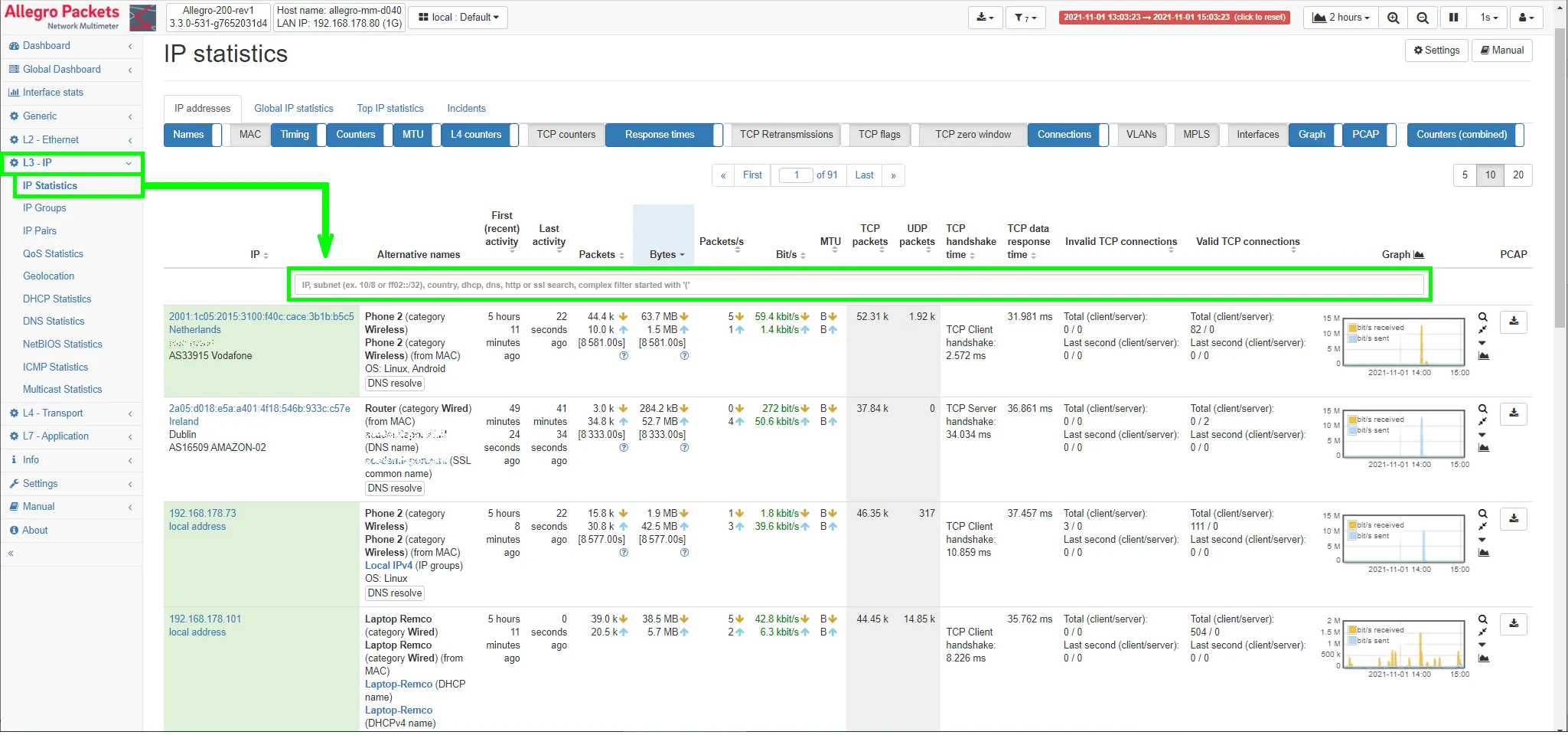
Task: Click the shrink arrows icon for Router row graph
Action: click(x=1482, y=422)
